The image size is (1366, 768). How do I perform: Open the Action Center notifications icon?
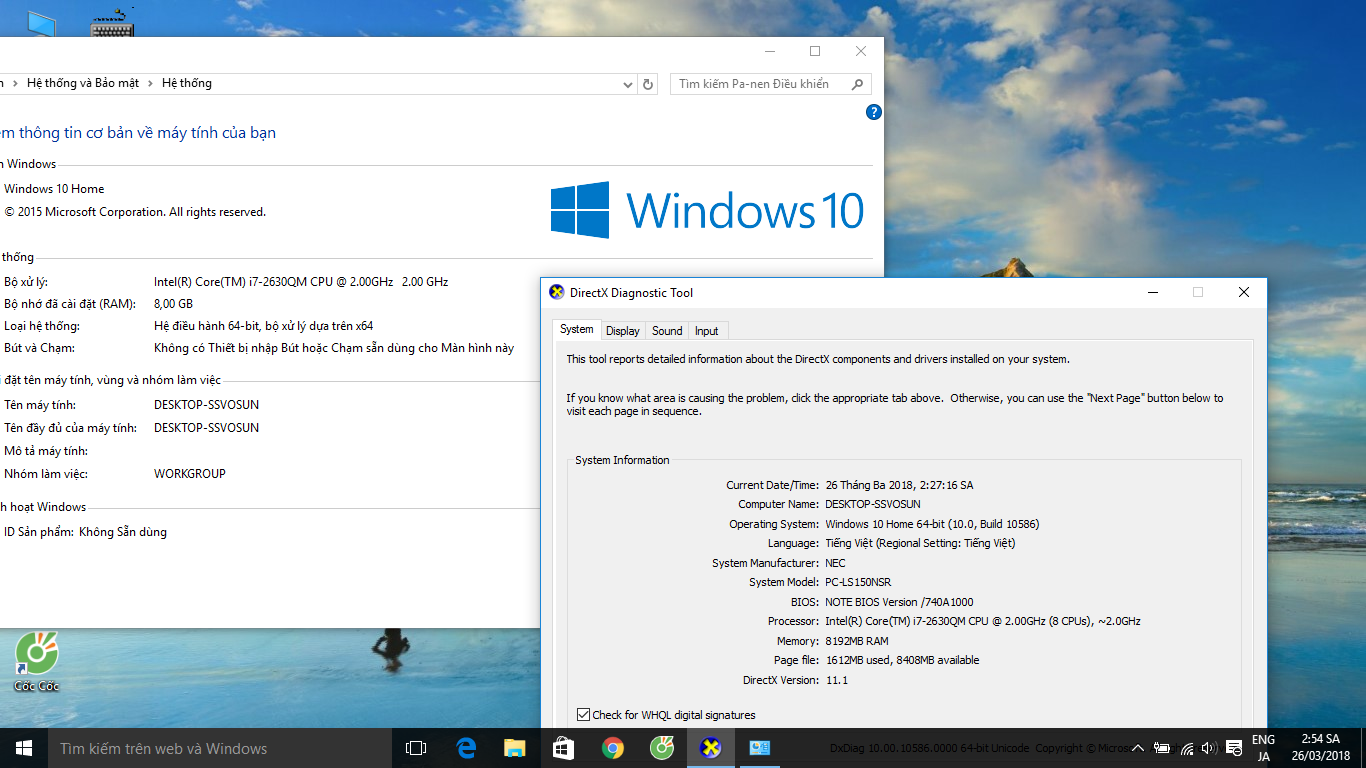[x=1234, y=748]
